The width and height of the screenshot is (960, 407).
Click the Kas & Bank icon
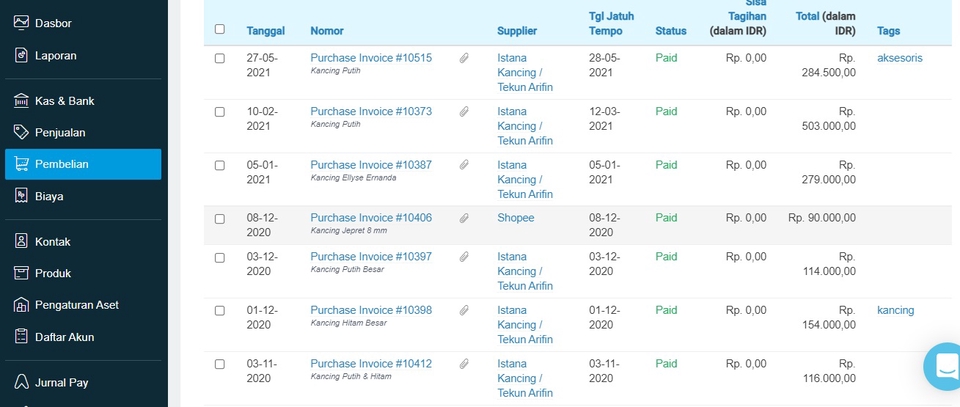21,101
